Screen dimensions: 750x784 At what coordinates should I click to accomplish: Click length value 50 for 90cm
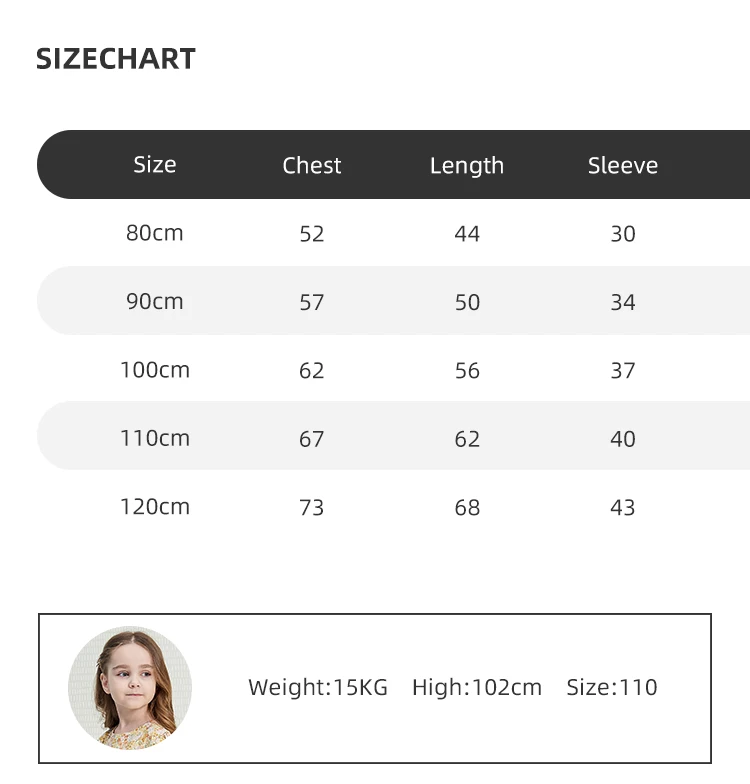pyautogui.click(x=467, y=302)
